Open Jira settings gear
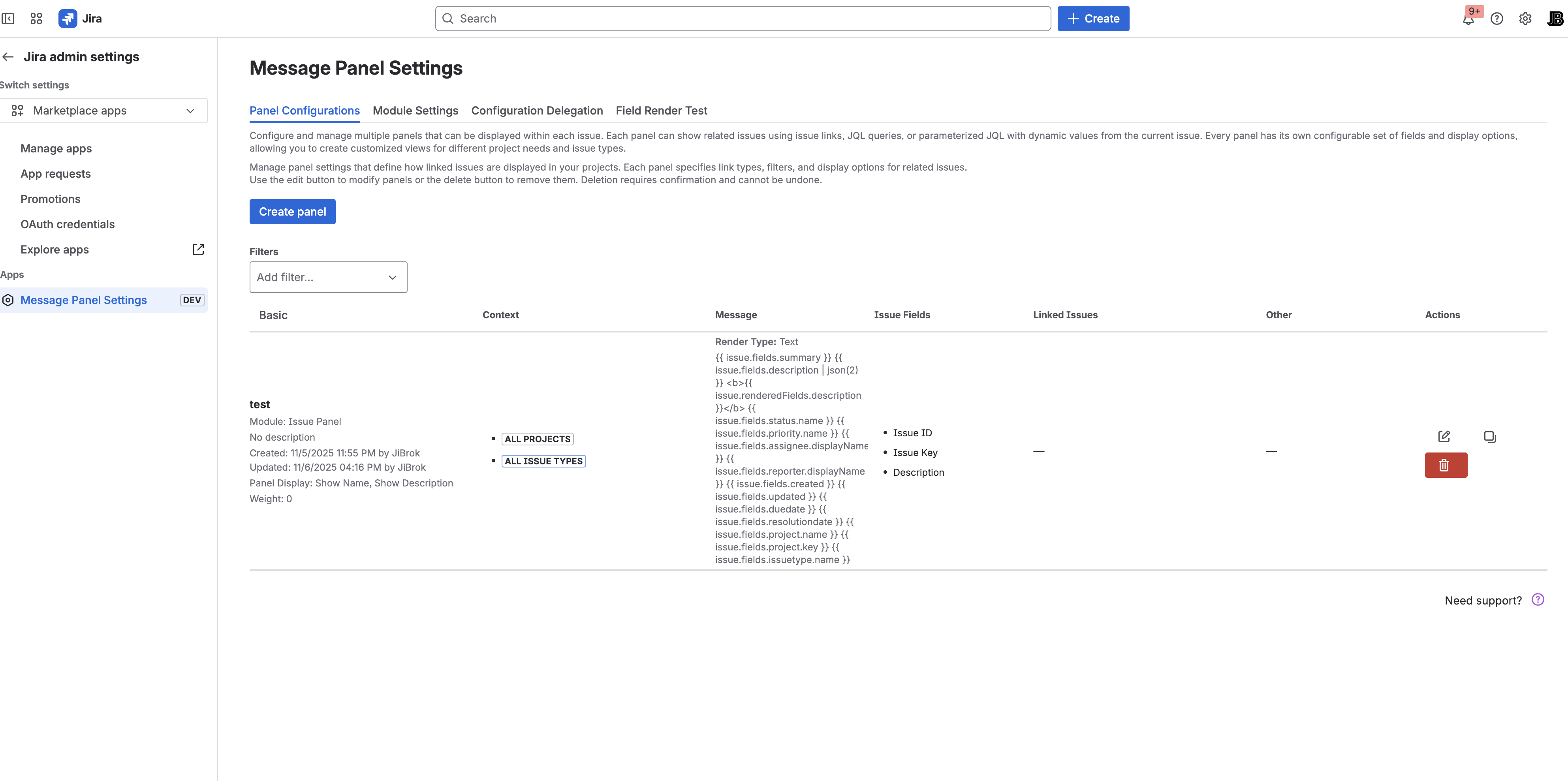 pyautogui.click(x=1525, y=19)
